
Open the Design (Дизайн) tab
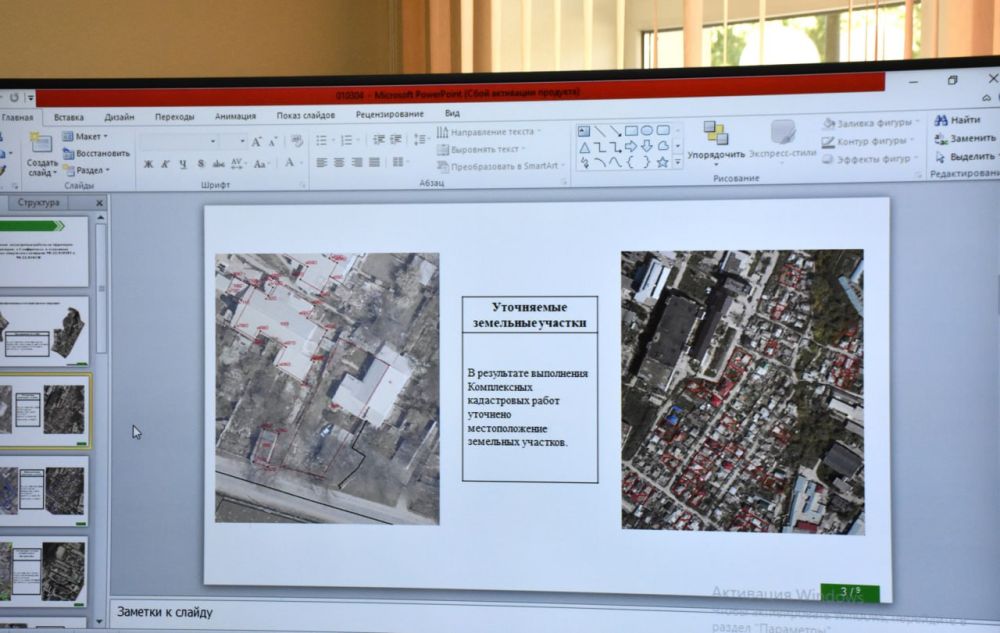point(119,117)
